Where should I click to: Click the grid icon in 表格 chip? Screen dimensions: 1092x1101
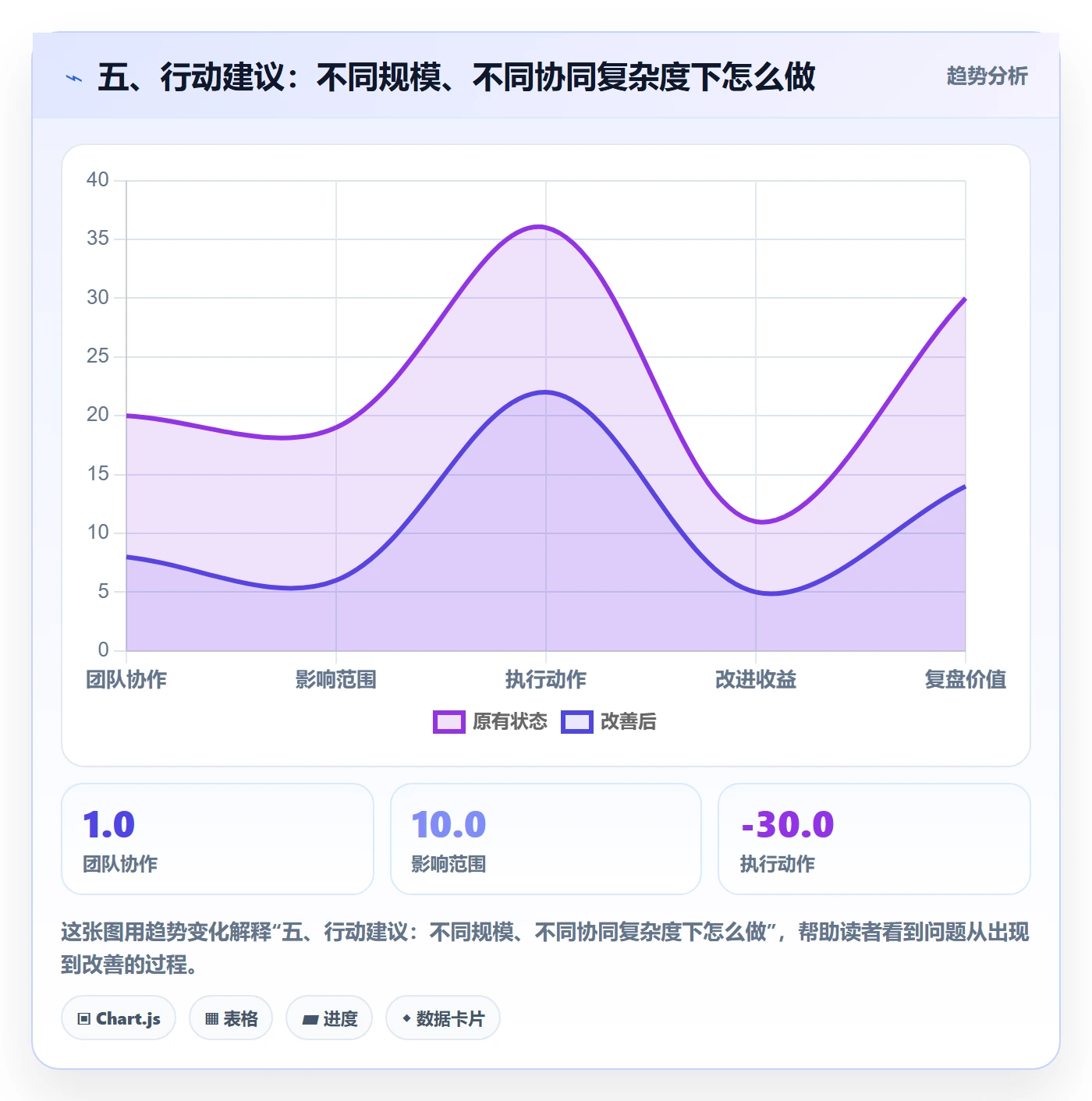tap(211, 1019)
